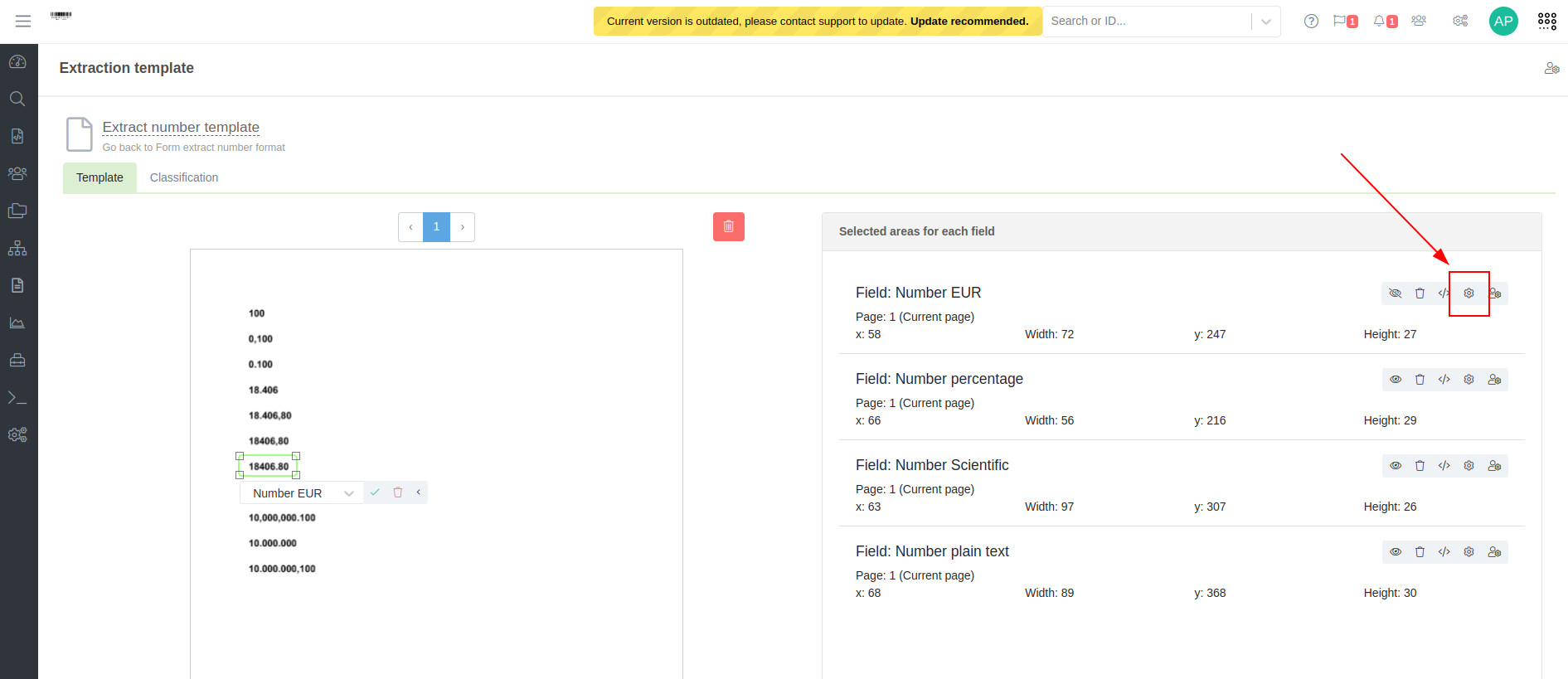Open notifications bell icon
Screen dimensions: 1568x679
(x=1379, y=22)
